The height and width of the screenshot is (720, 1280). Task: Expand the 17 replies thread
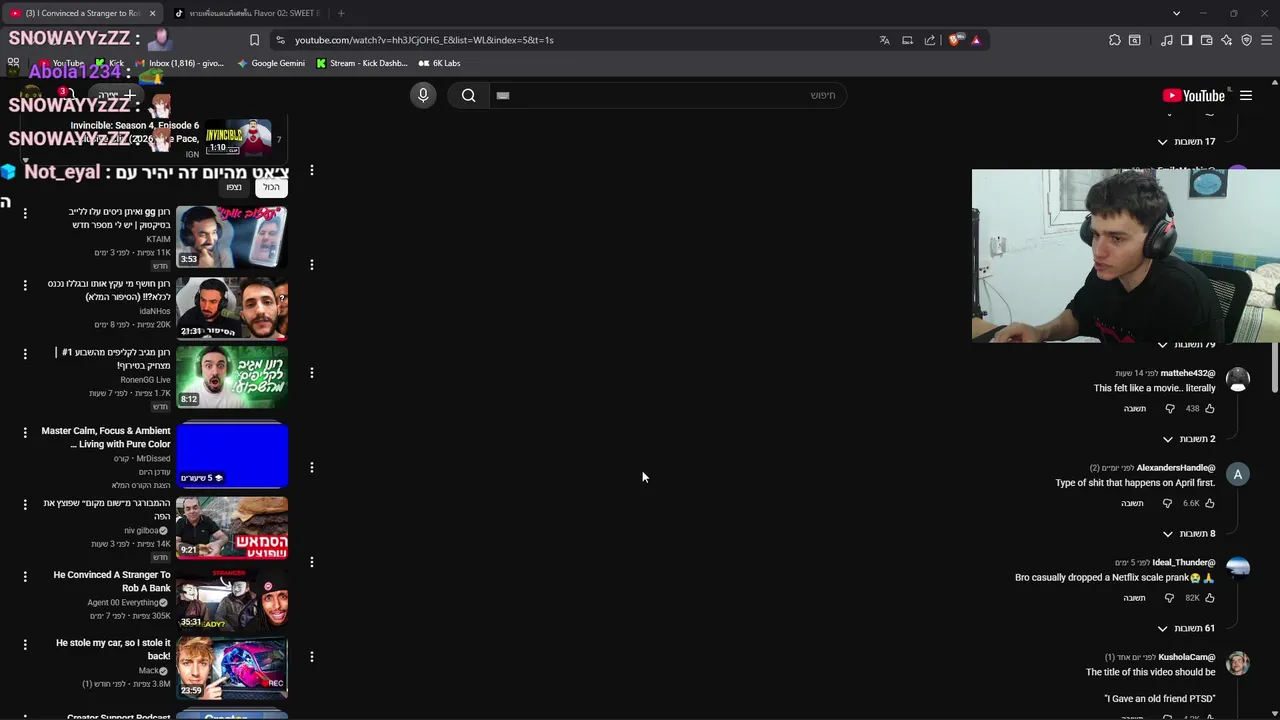(x=1186, y=142)
